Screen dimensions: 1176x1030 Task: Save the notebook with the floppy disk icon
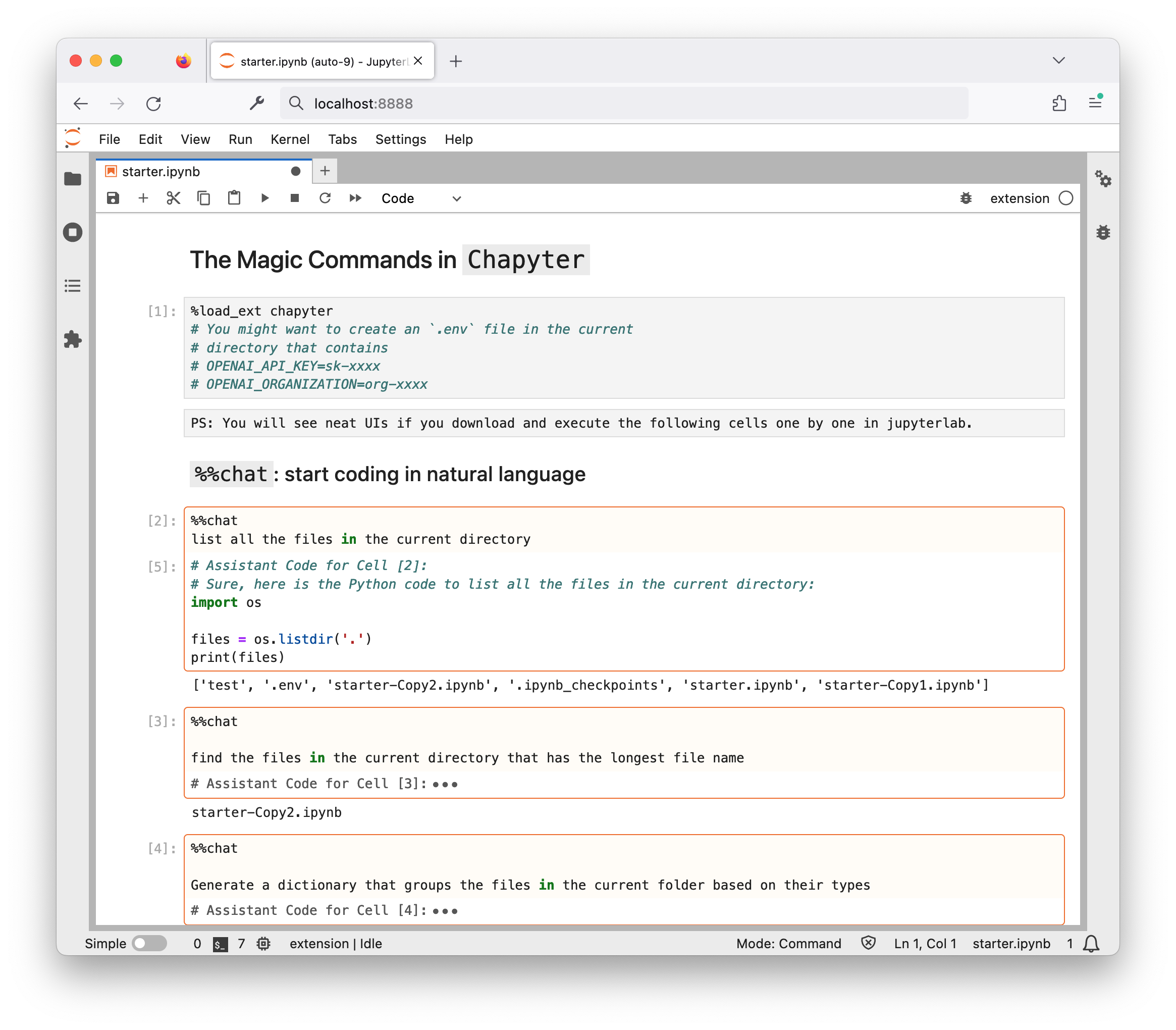[x=113, y=198]
